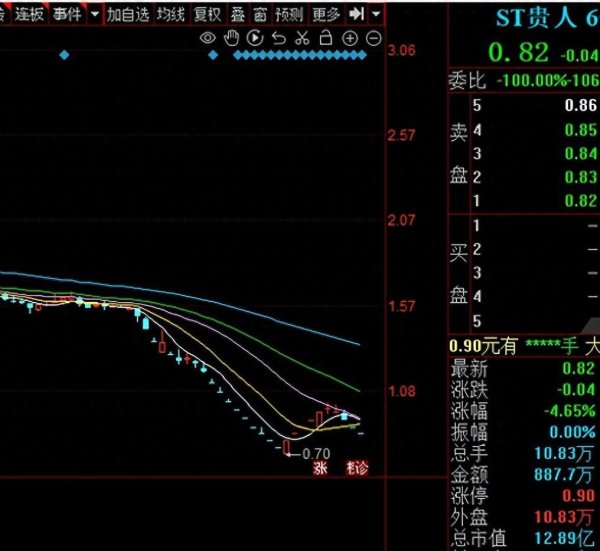Click the large 0.82 current price

518,52
